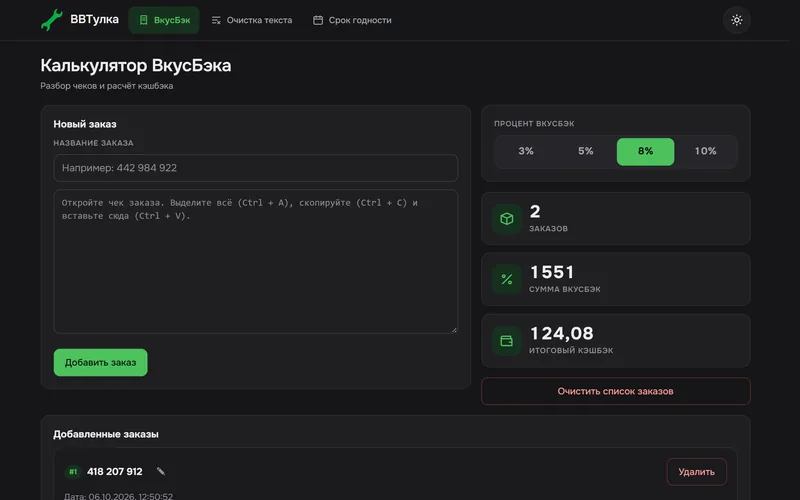Image resolution: width=800 pixels, height=500 pixels.
Task: Open the ВкусБэк tab
Action: tap(164, 20)
